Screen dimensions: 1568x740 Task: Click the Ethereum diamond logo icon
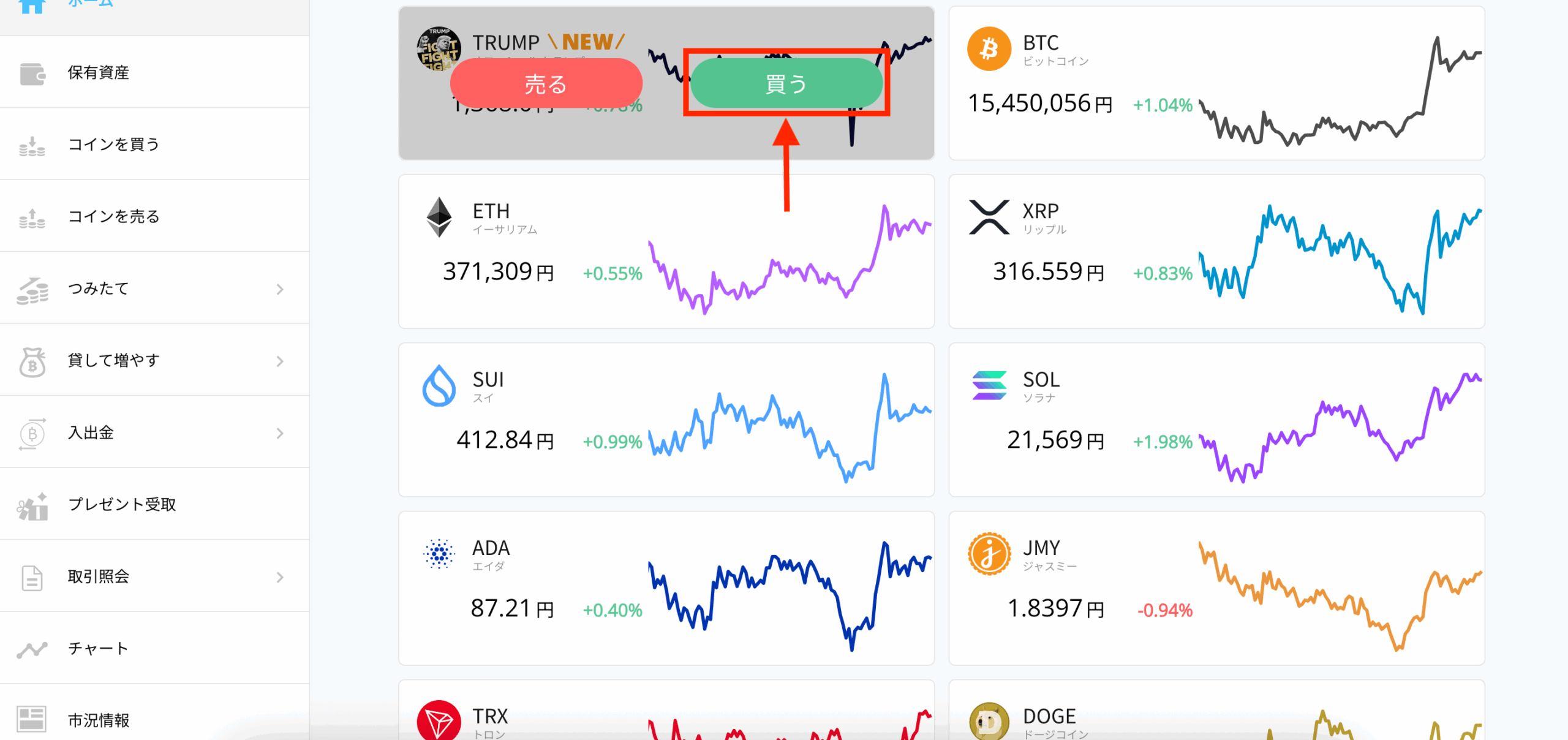coord(439,217)
